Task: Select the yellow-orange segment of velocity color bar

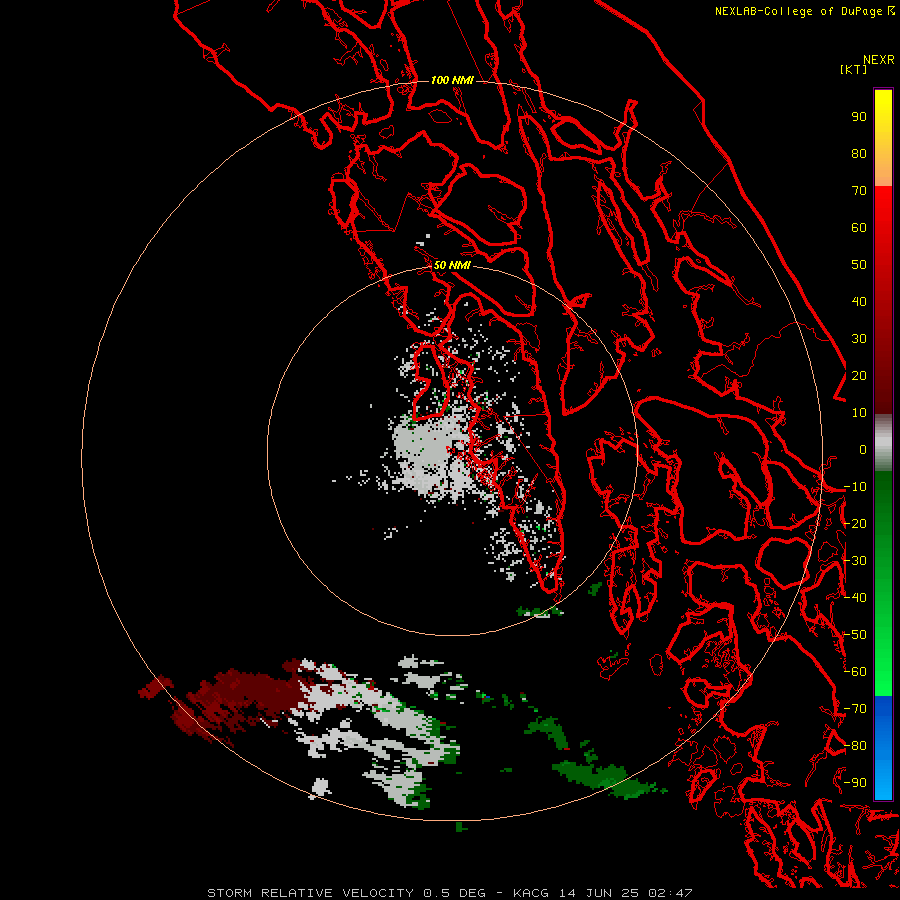Action: coord(883,138)
